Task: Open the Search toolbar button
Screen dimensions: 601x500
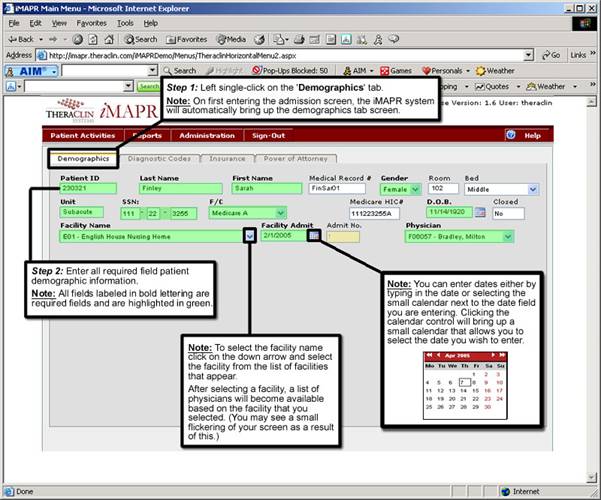Action: click(x=140, y=39)
